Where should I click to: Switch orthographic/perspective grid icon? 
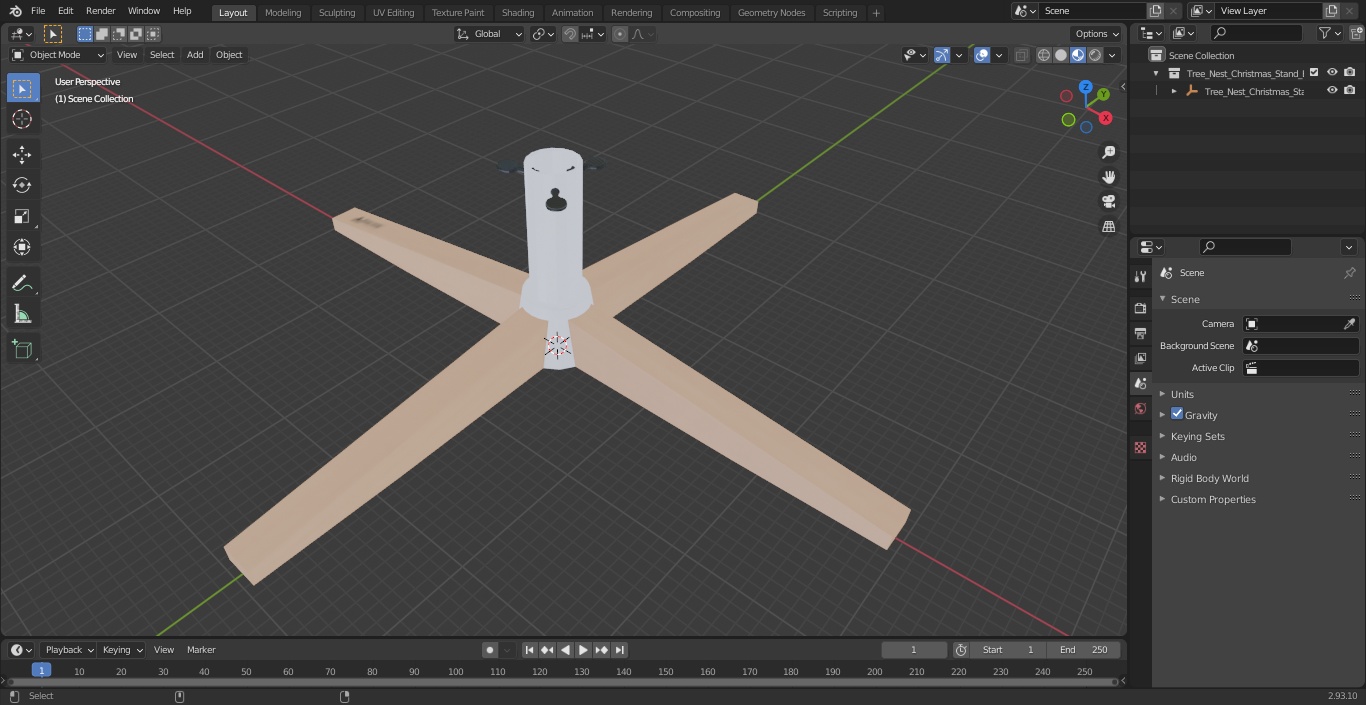point(1108,227)
